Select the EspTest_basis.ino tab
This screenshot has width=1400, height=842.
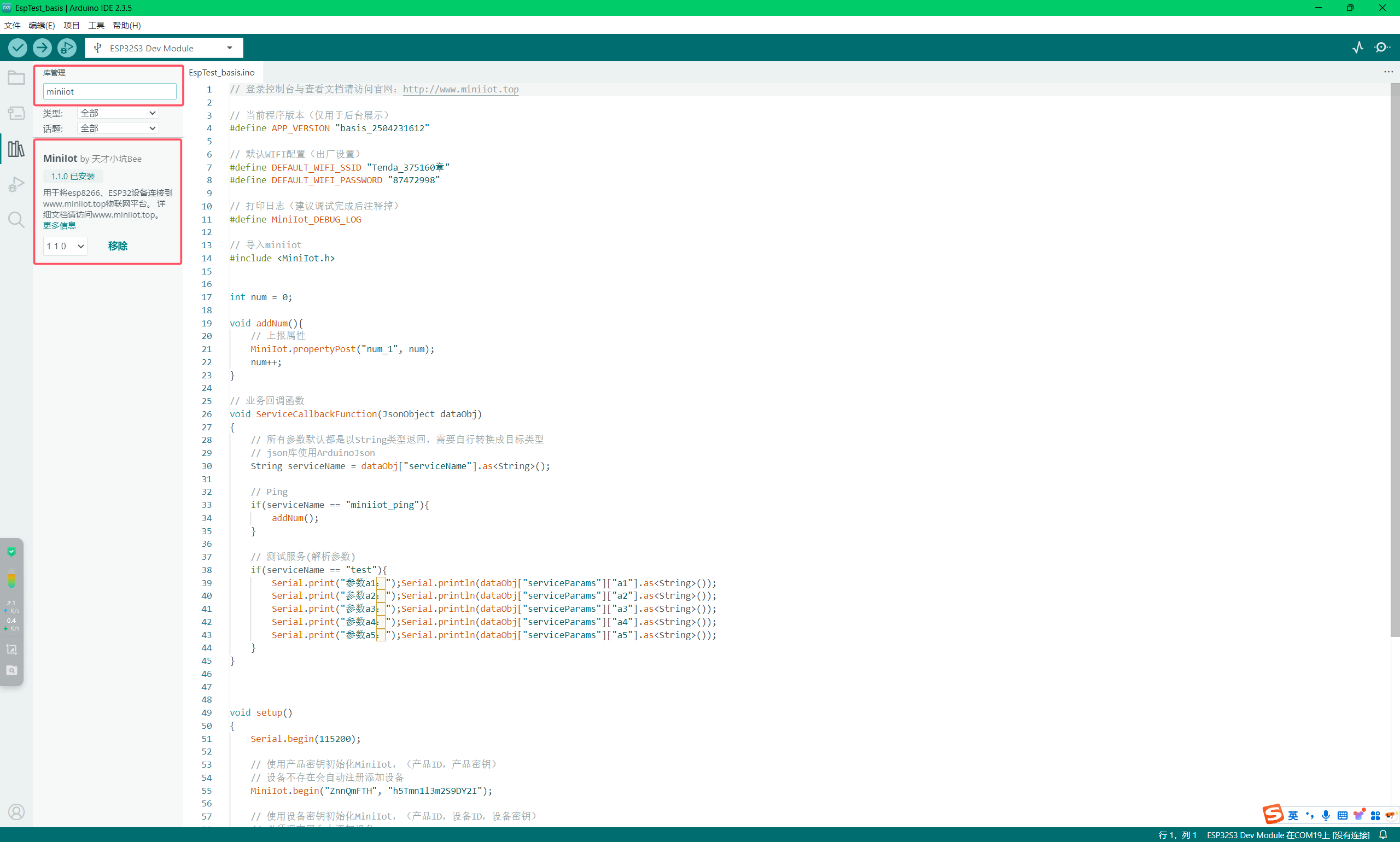(222, 73)
